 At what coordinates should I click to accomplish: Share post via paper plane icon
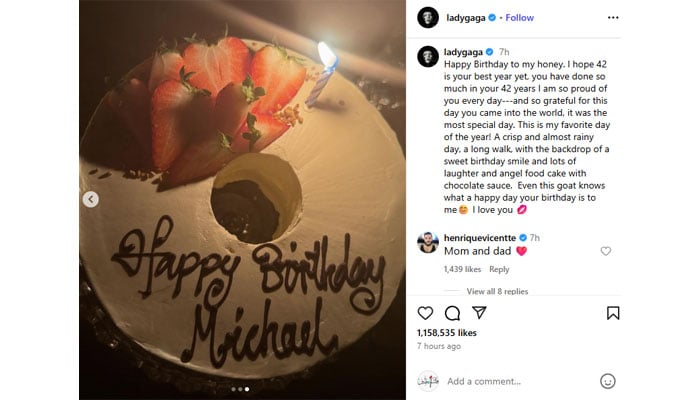pyautogui.click(x=478, y=313)
